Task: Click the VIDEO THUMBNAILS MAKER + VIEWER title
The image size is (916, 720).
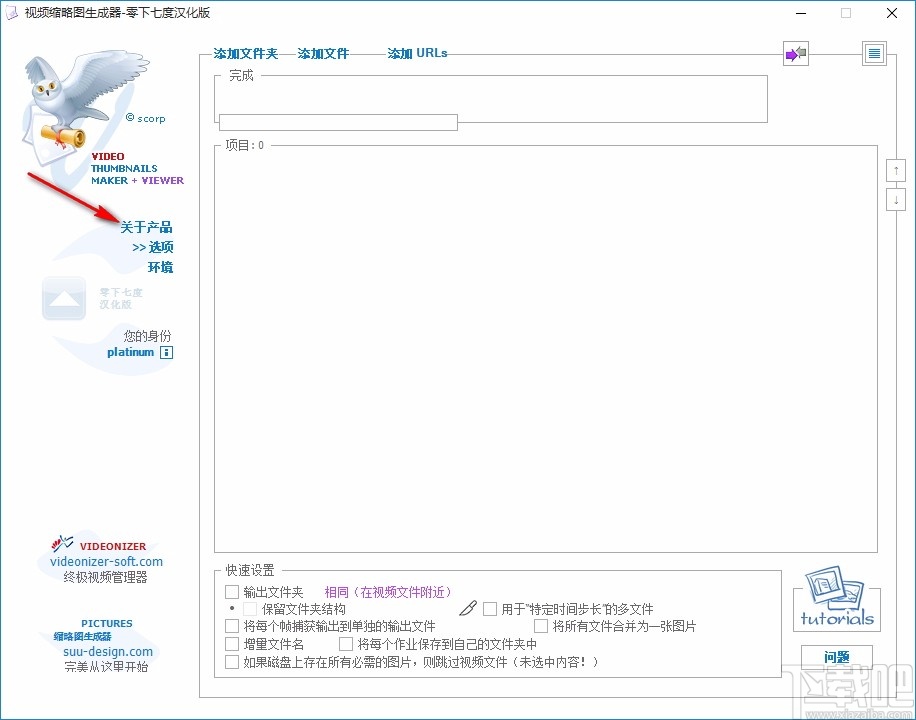Action: coord(137,168)
